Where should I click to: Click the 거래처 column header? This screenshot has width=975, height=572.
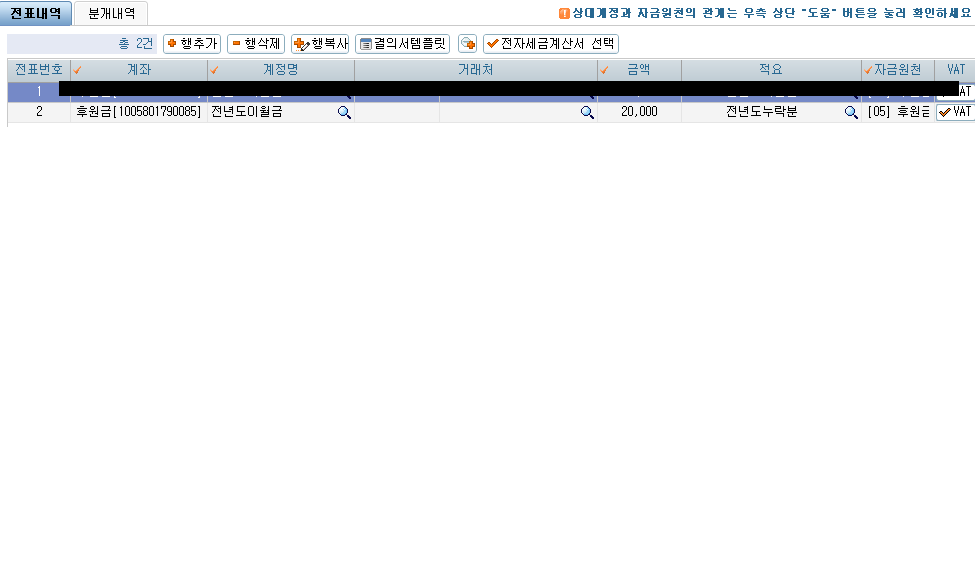click(x=476, y=70)
